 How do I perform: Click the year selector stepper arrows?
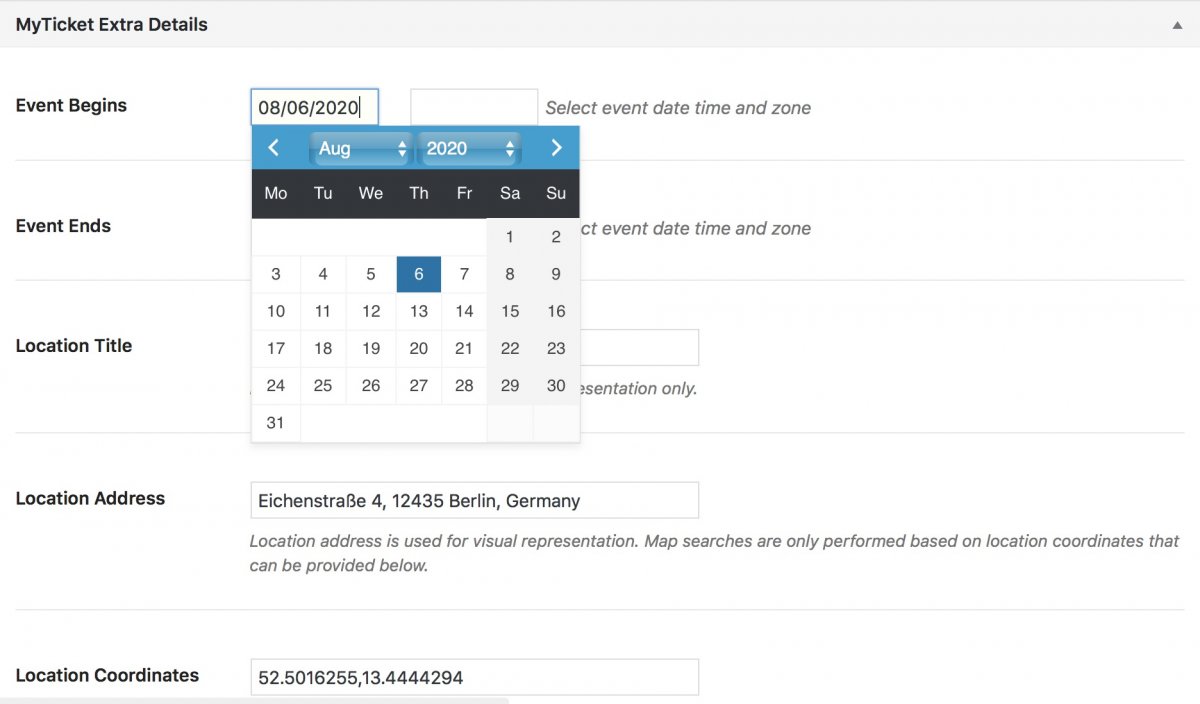(510, 147)
